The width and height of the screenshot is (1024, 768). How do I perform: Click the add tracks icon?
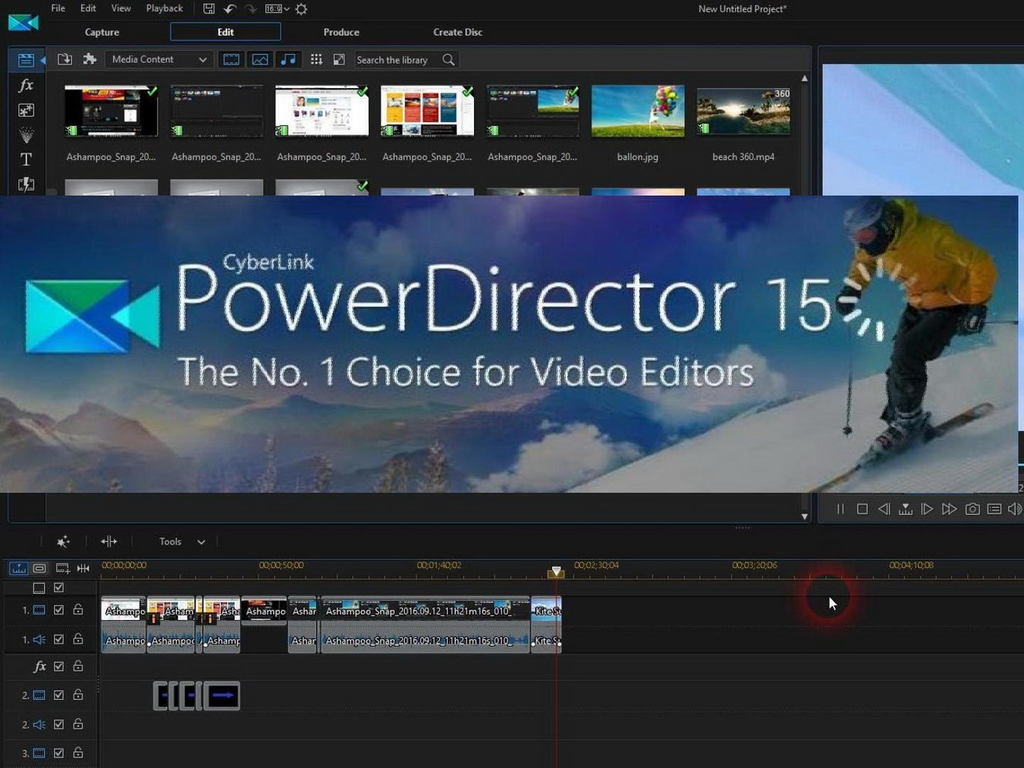pyautogui.click(x=63, y=568)
